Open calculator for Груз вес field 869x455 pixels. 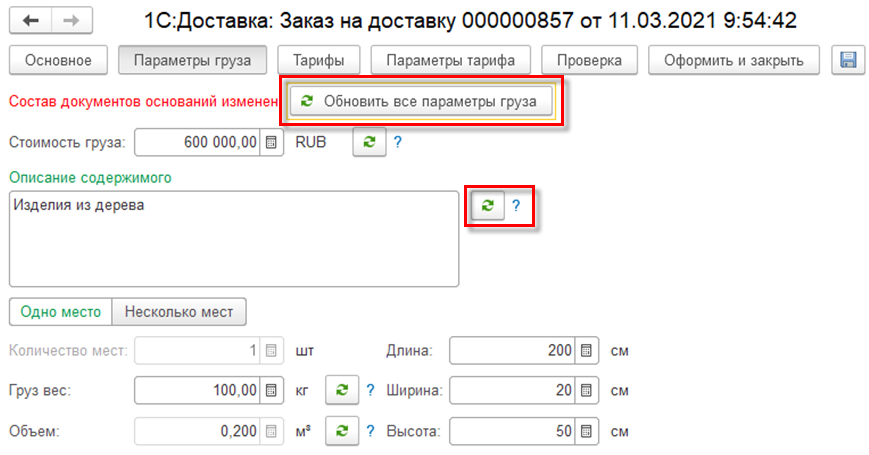[271, 390]
